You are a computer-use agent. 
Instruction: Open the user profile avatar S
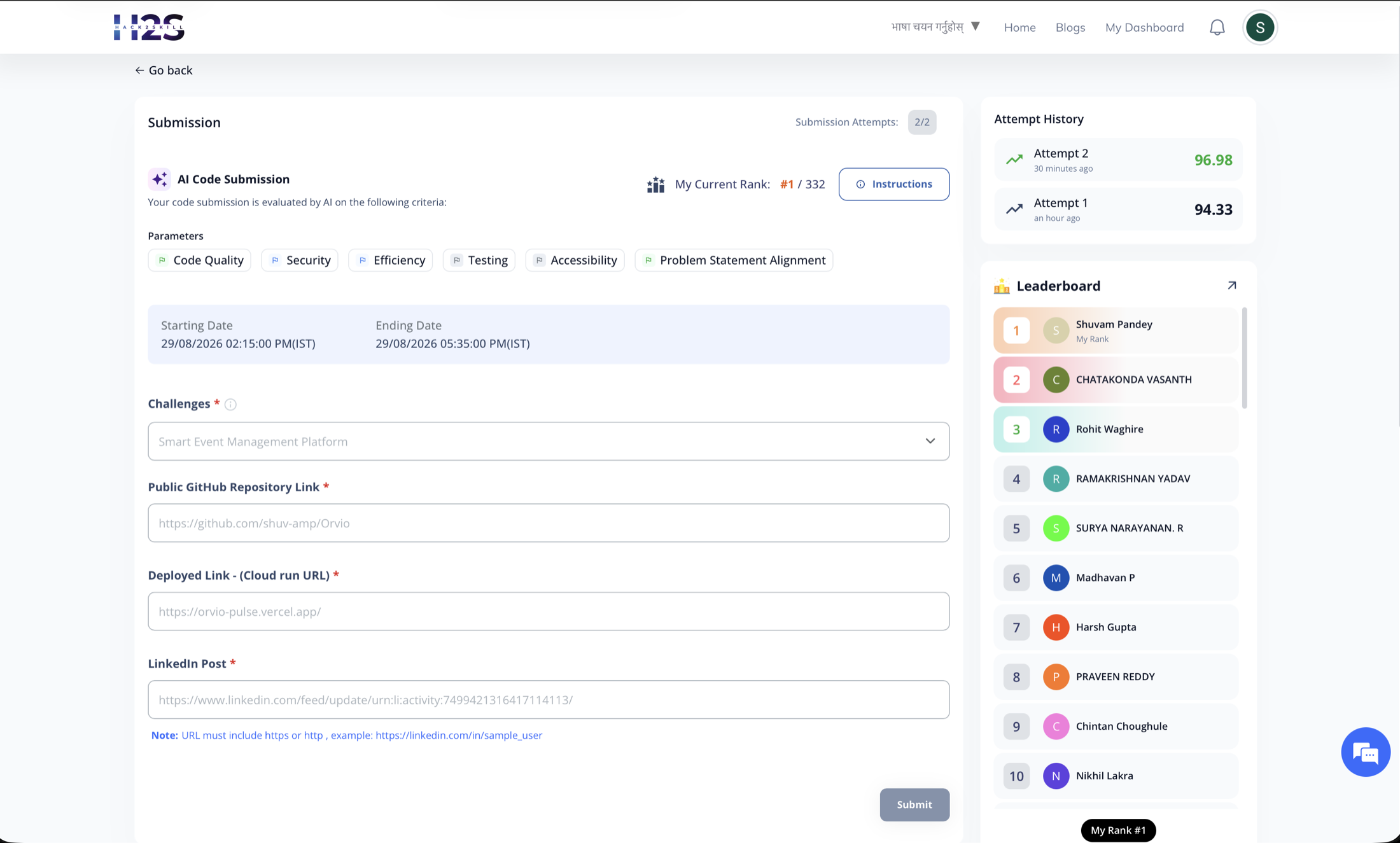1260,27
